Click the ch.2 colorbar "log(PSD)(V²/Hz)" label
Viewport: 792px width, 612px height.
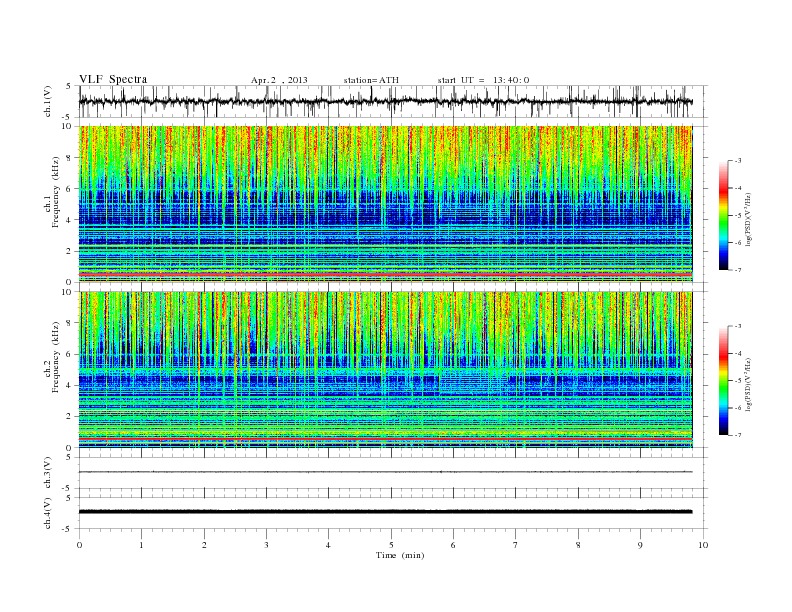[x=748, y=384]
